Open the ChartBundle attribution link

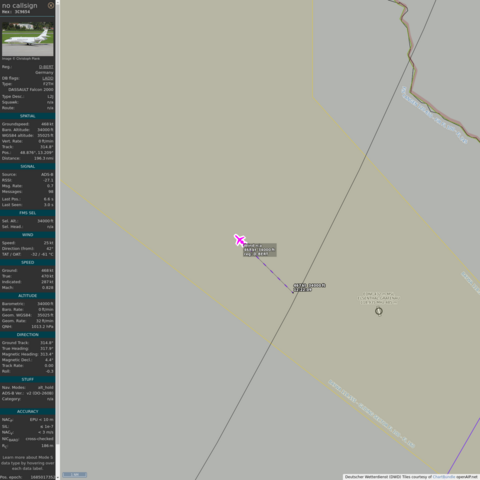pyautogui.click(x=443, y=477)
